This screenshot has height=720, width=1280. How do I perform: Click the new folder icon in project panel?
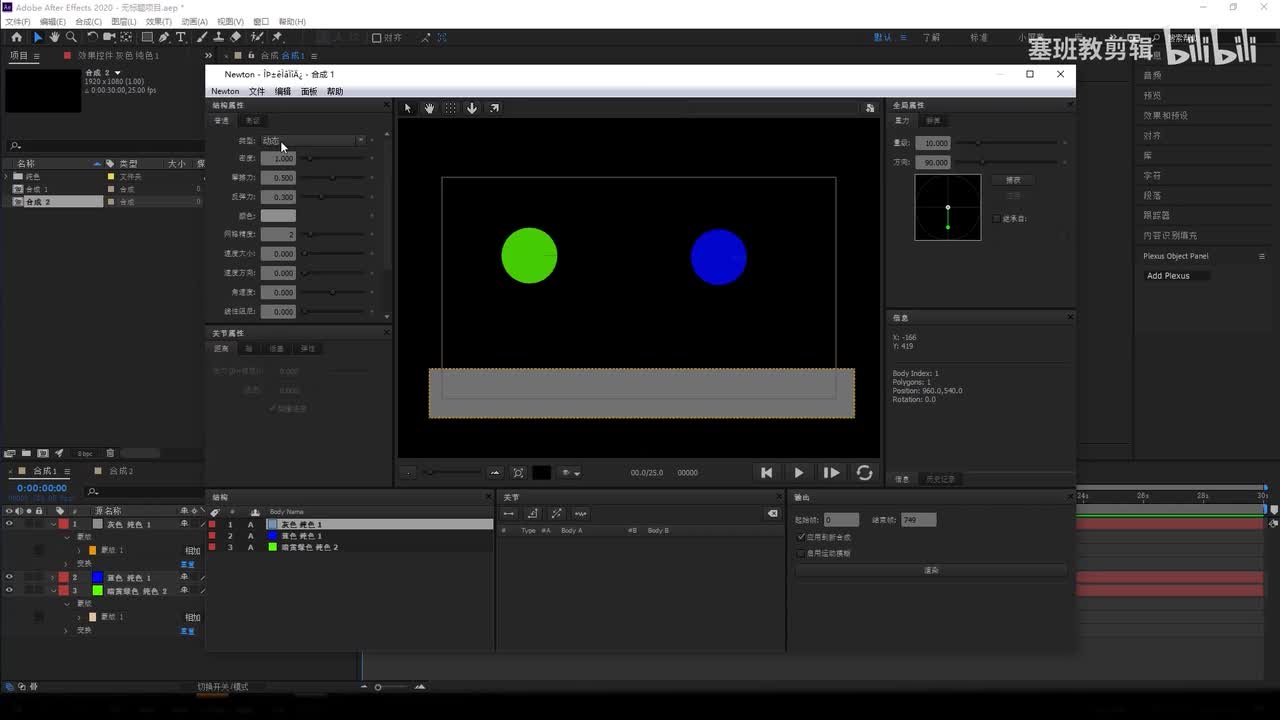26,453
